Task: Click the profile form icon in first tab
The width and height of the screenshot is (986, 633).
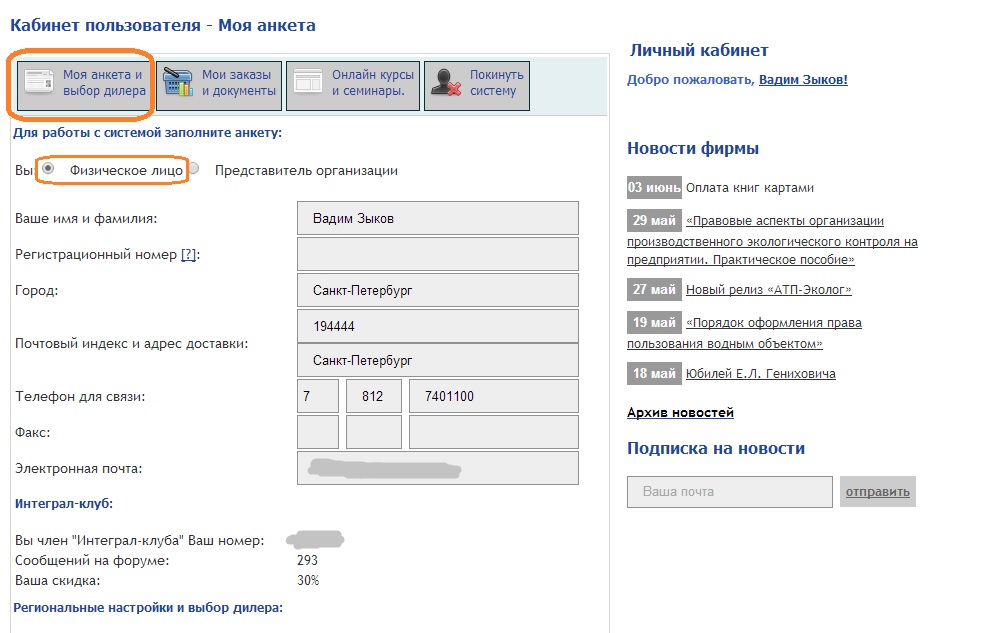Action: (x=40, y=83)
